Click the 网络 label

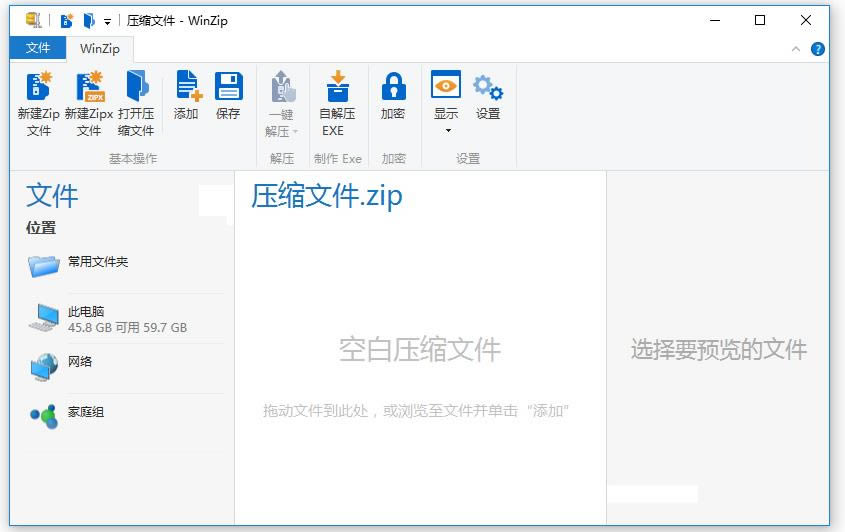click(80, 361)
